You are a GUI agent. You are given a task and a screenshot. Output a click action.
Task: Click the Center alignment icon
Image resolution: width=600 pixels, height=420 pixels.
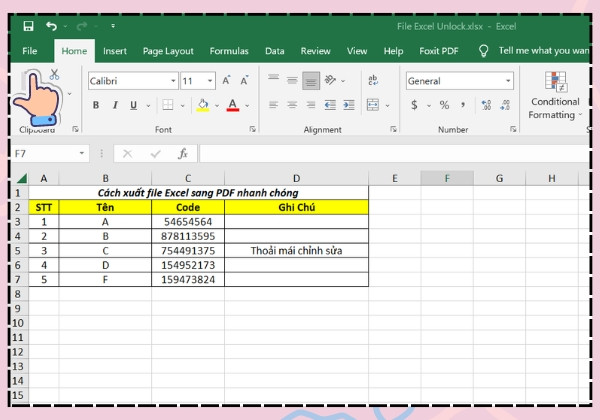[292, 105]
